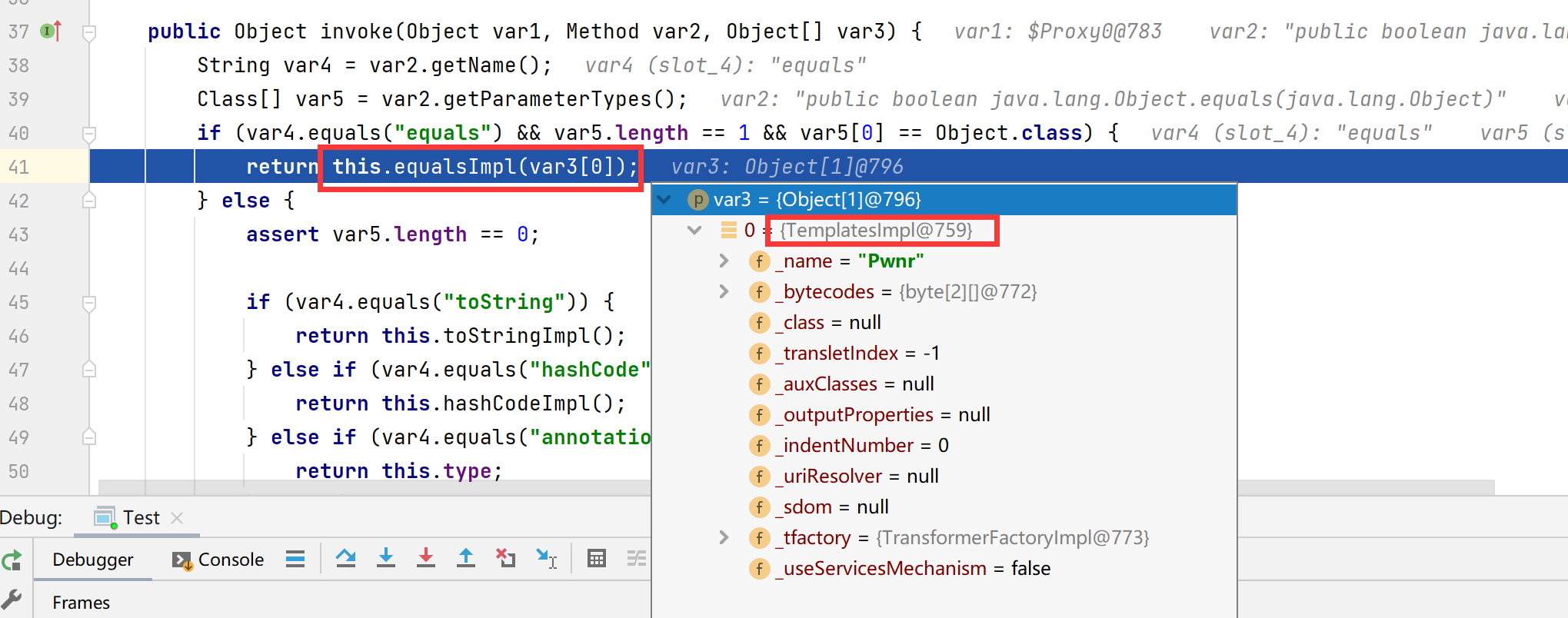Click the parameter icon beside var3
Viewport: 1568px width, 618px height.
[697, 200]
